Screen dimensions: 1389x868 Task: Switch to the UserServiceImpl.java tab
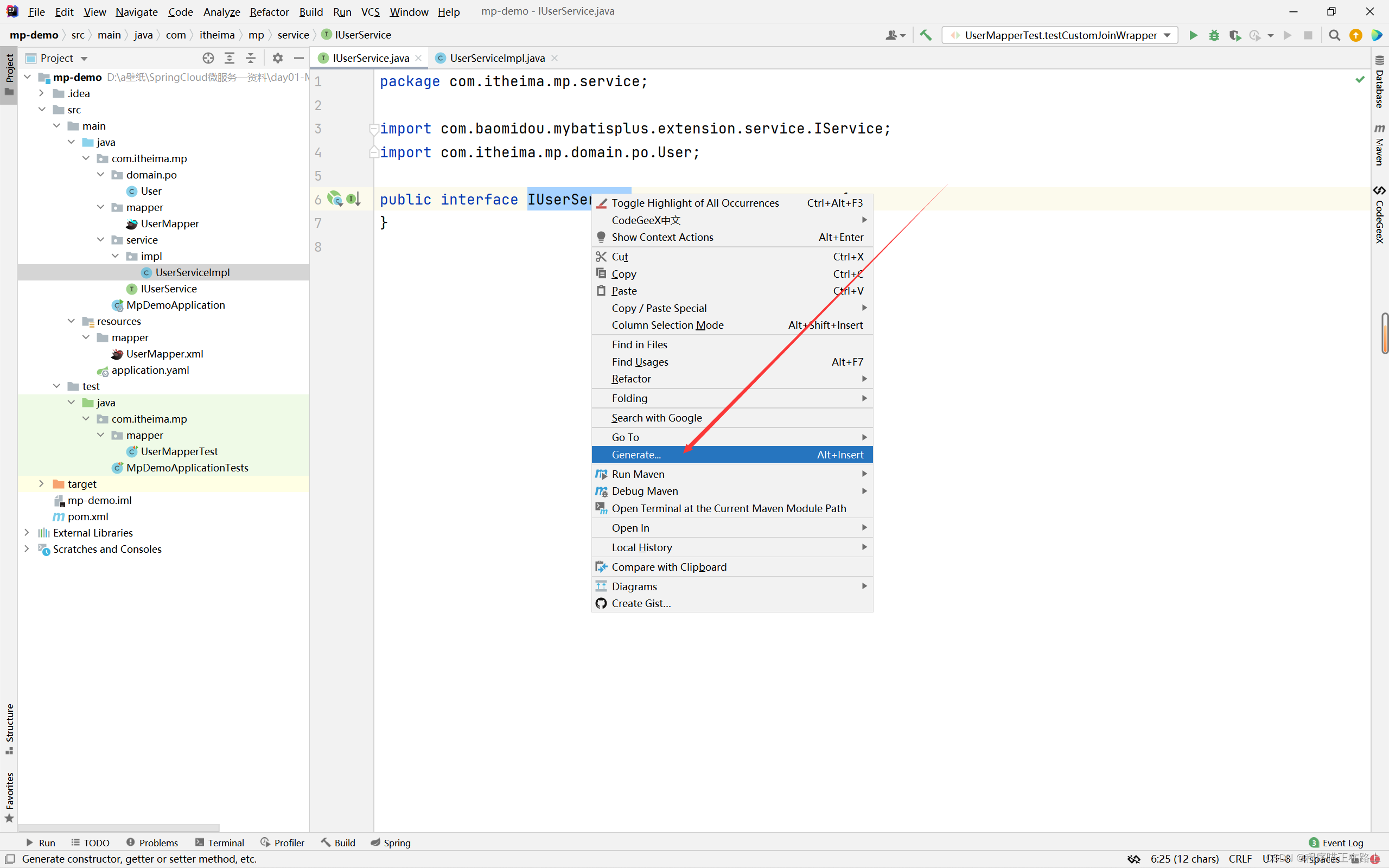[x=496, y=58]
